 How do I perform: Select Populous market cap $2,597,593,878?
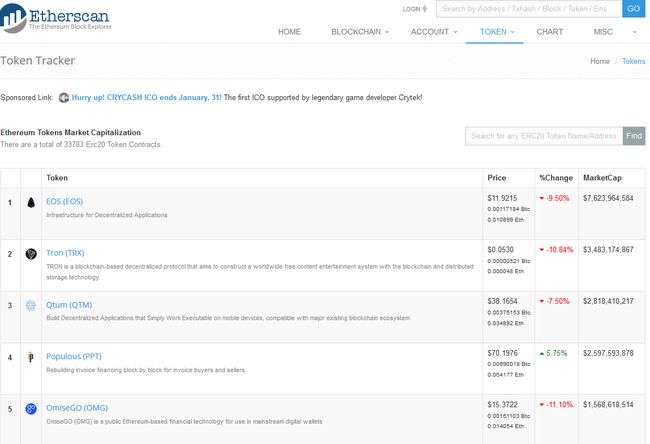[608, 353]
